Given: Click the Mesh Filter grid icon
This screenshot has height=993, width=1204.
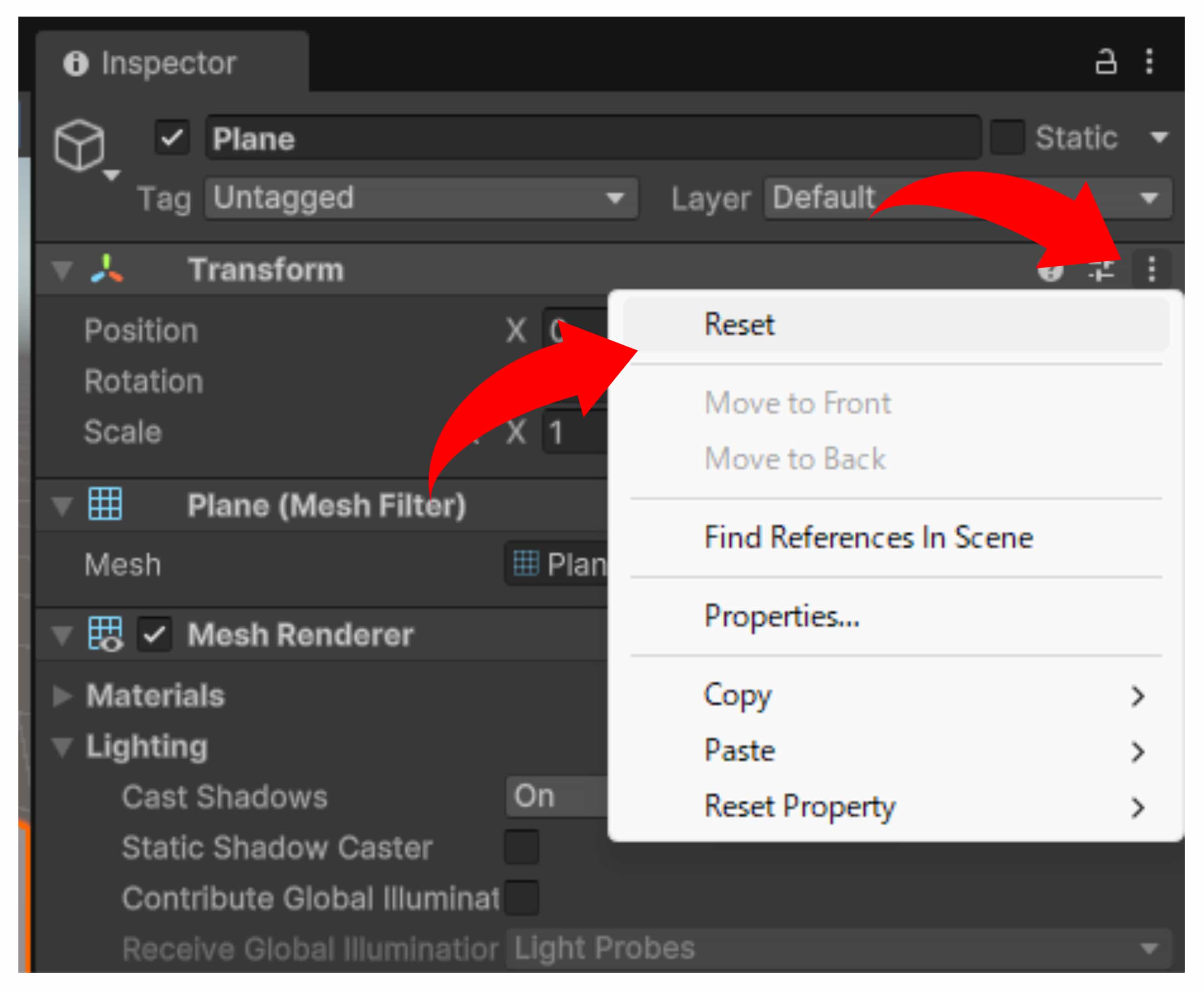Looking at the screenshot, I should pyautogui.click(x=105, y=504).
